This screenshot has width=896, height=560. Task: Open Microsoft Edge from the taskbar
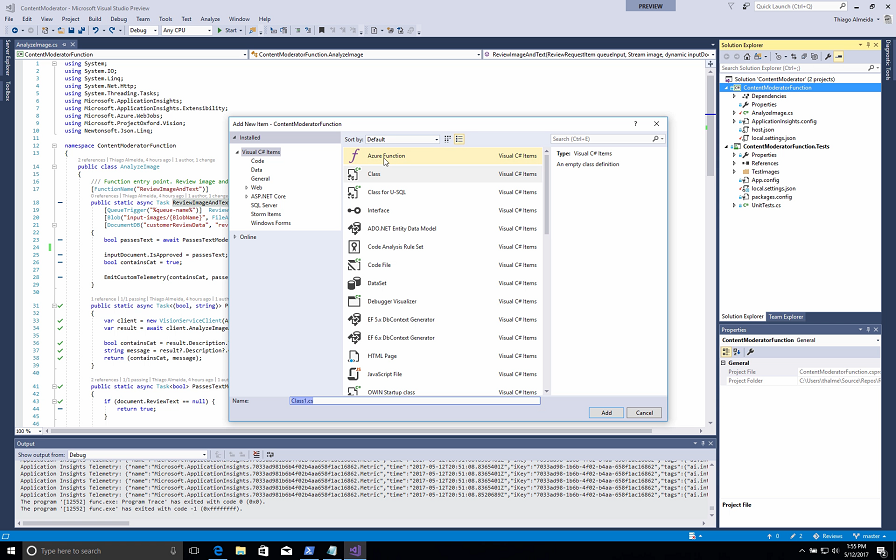pos(218,551)
